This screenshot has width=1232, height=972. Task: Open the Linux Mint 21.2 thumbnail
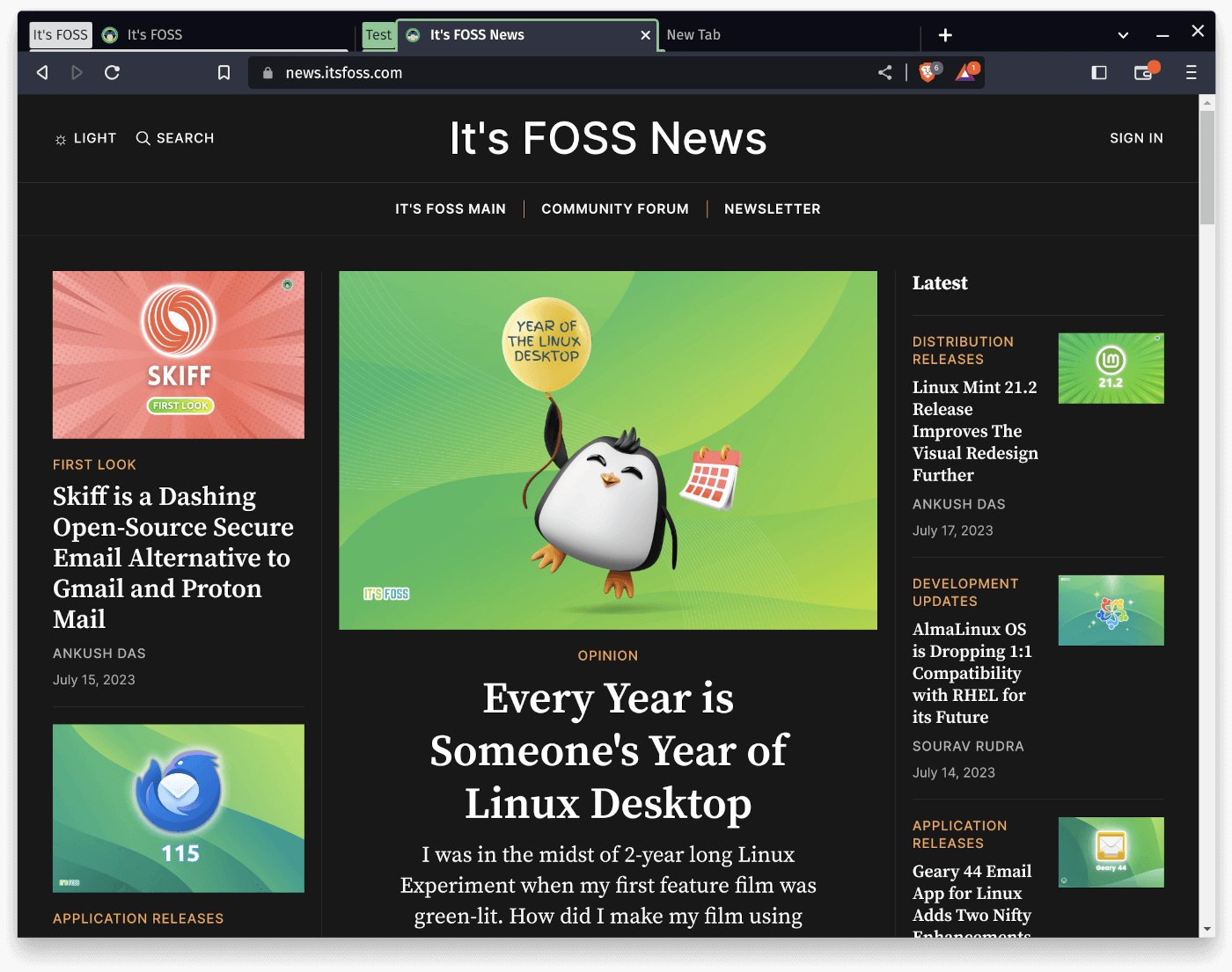(1111, 369)
